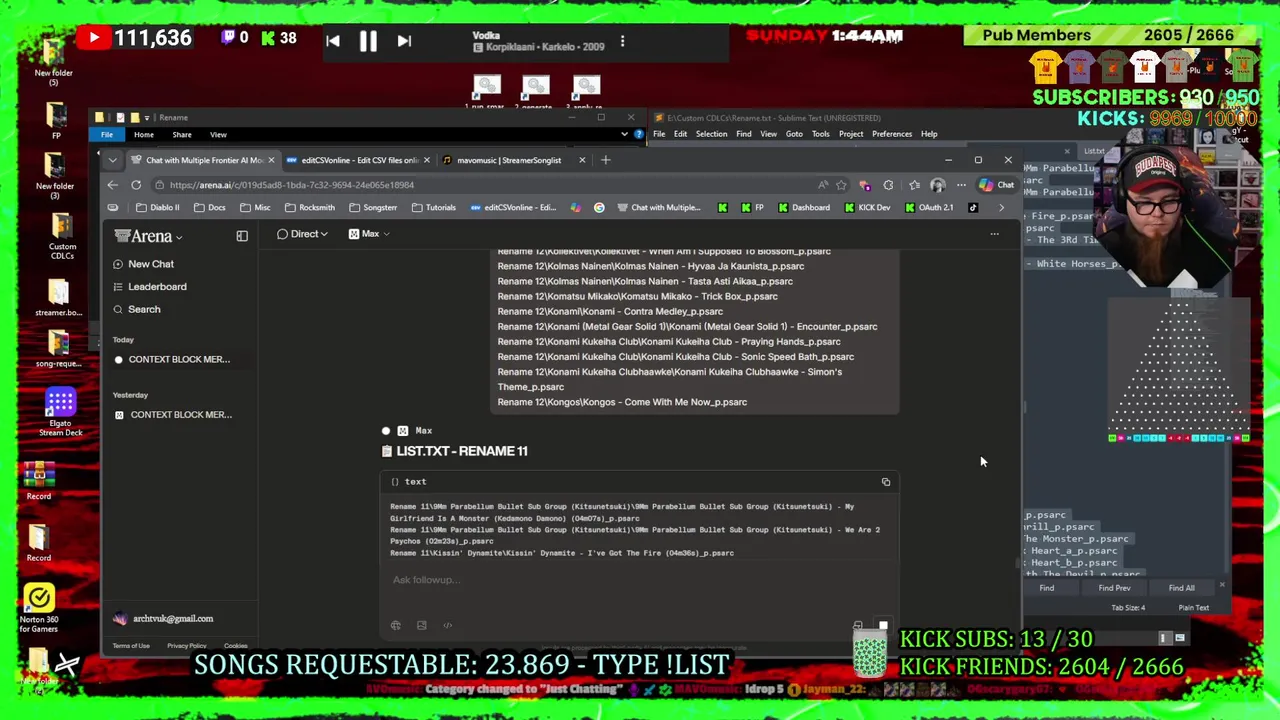Open Copilot Chat button in browser
This screenshot has width=1280, height=720.
click(x=997, y=185)
